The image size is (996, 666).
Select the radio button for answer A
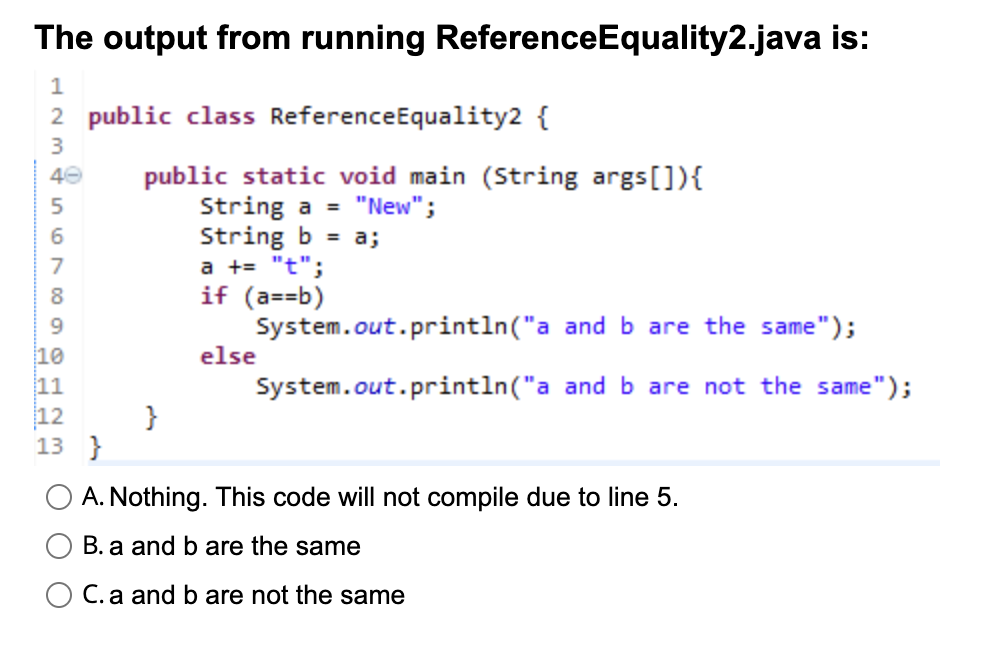(x=59, y=497)
